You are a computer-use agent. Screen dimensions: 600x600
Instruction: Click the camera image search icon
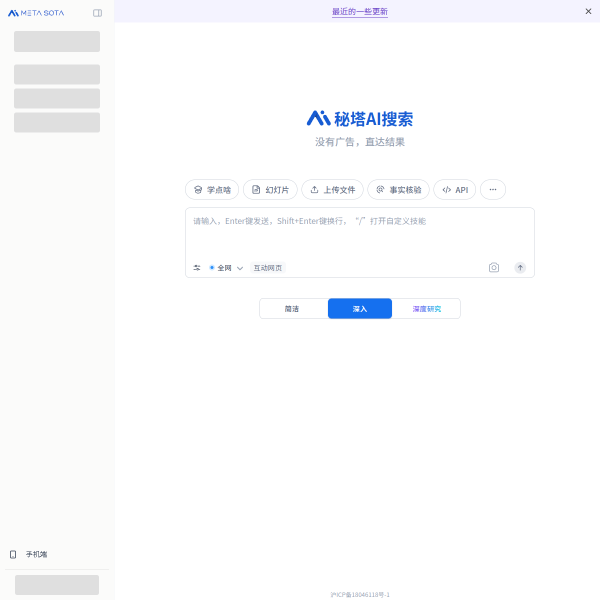pos(494,267)
